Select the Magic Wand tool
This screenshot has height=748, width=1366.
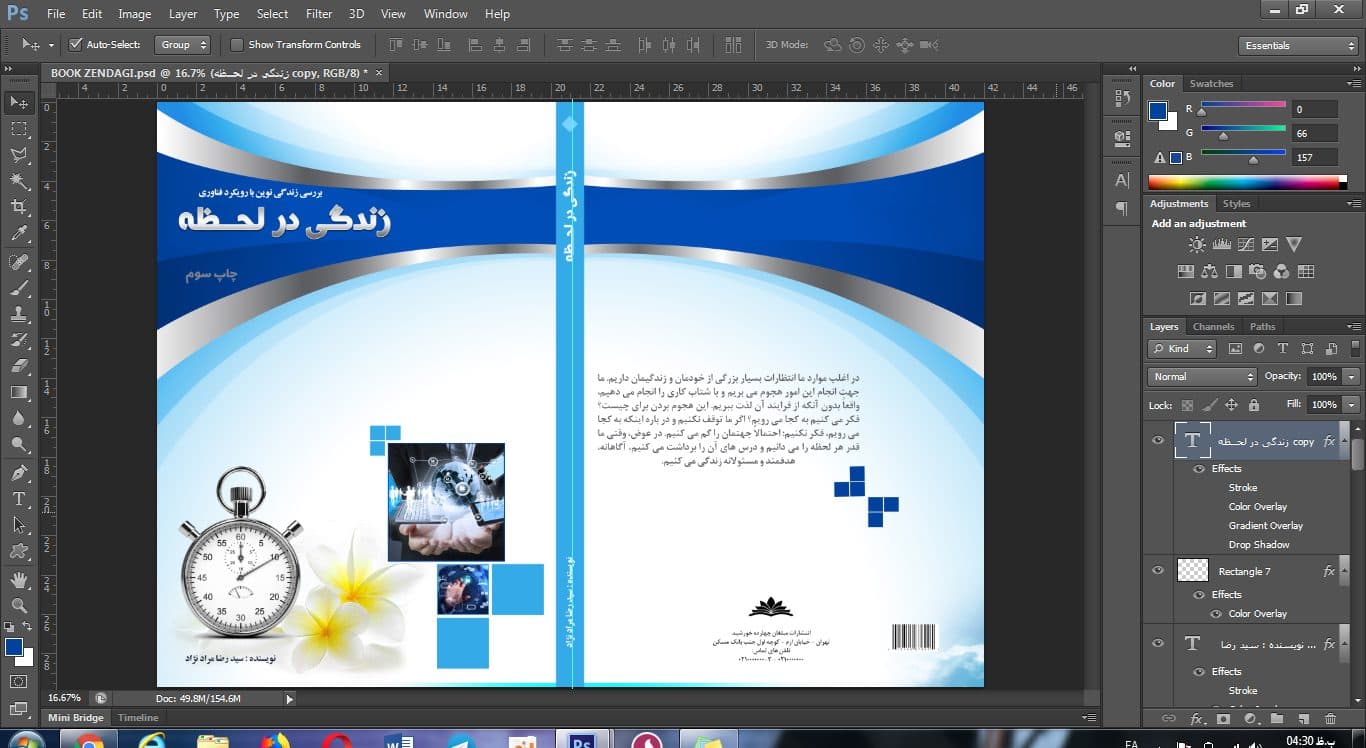coord(19,181)
